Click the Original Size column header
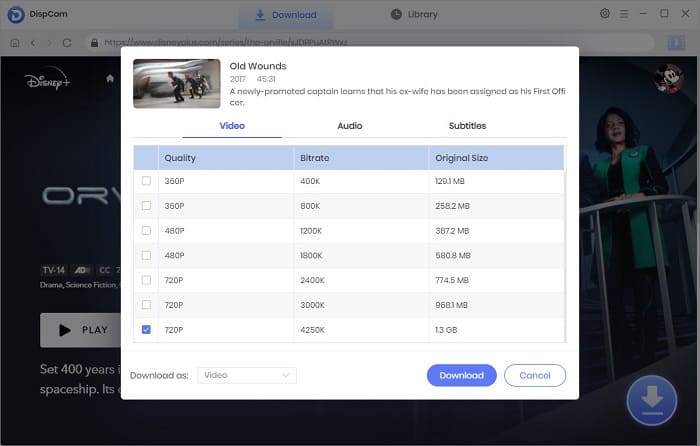The image size is (700, 446). (x=496, y=158)
